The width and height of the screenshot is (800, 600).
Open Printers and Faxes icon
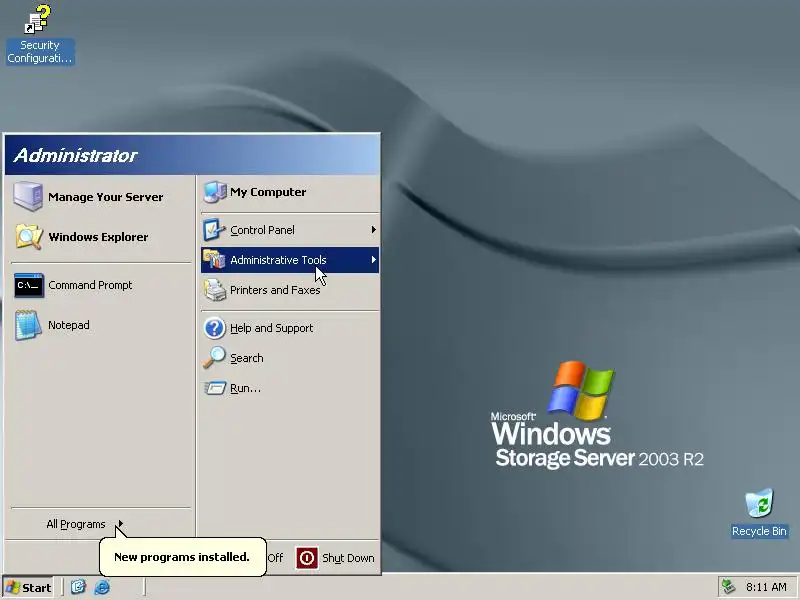coord(215,290)
